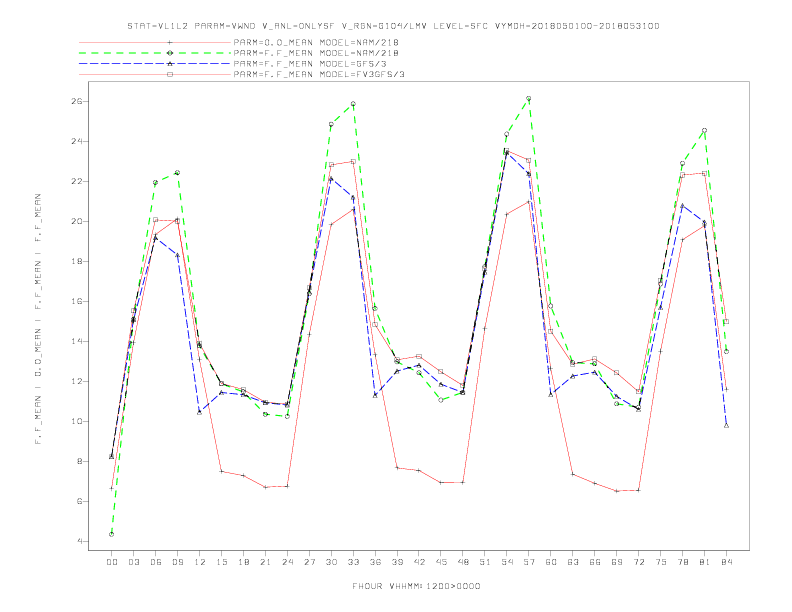Click y-axis tick label 16

coord(79,301)
